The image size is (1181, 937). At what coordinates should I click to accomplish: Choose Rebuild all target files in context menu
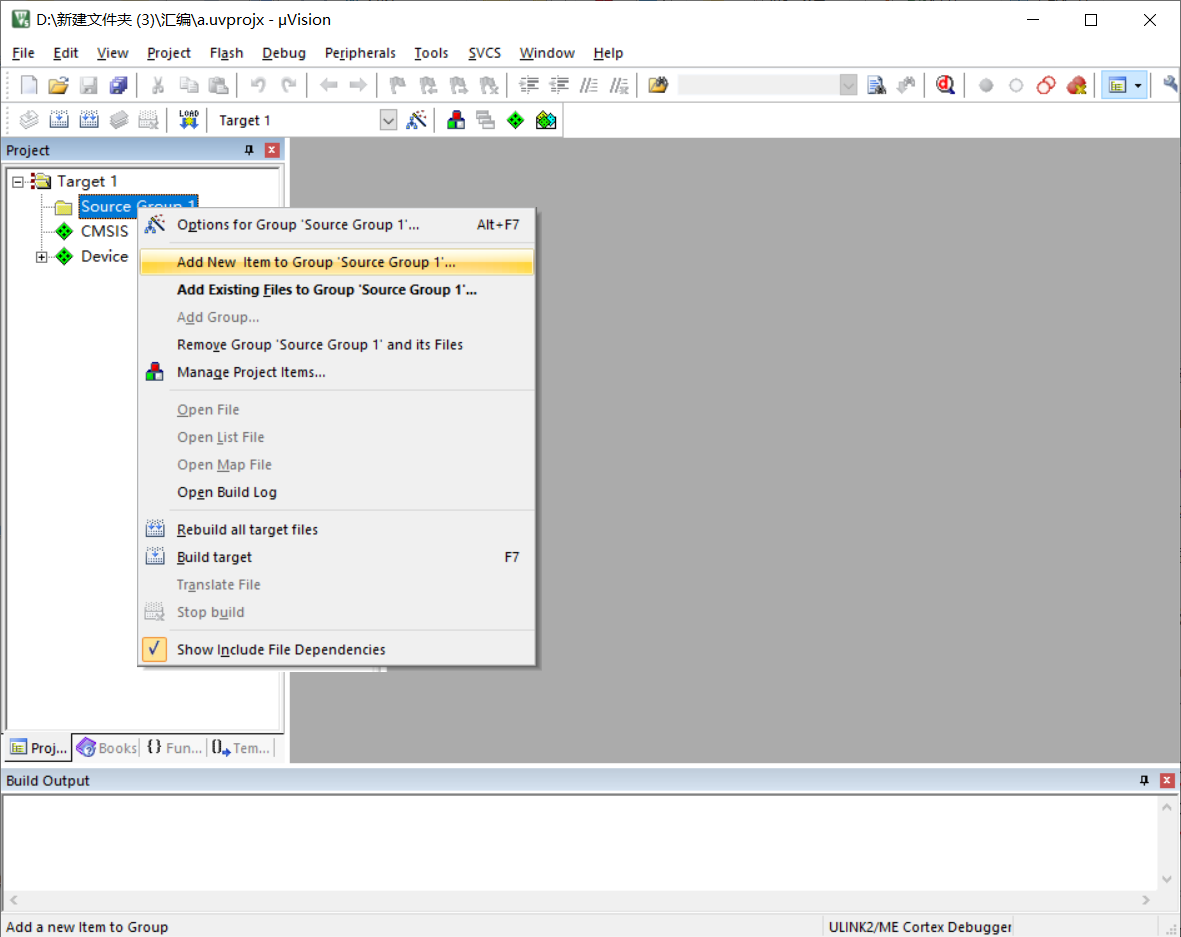[337, 530]
